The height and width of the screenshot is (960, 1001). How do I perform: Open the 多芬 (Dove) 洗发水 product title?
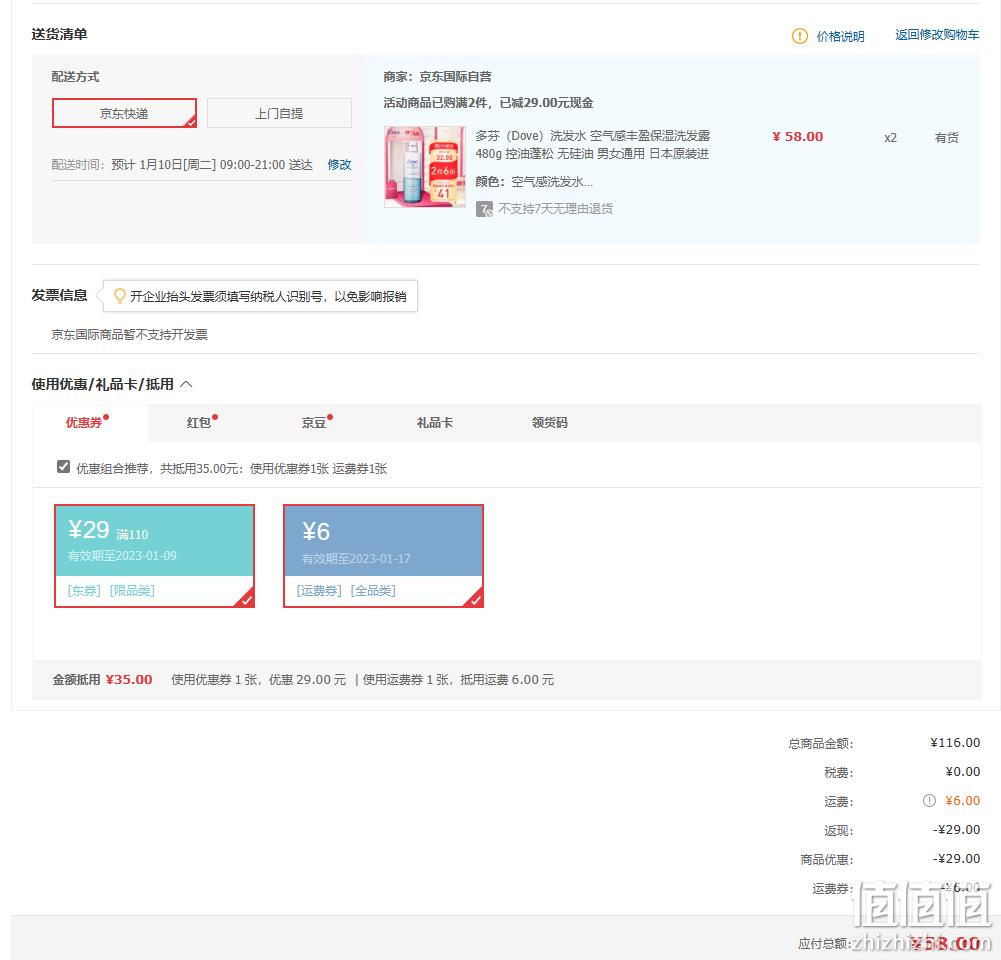(x=592, y=144)
